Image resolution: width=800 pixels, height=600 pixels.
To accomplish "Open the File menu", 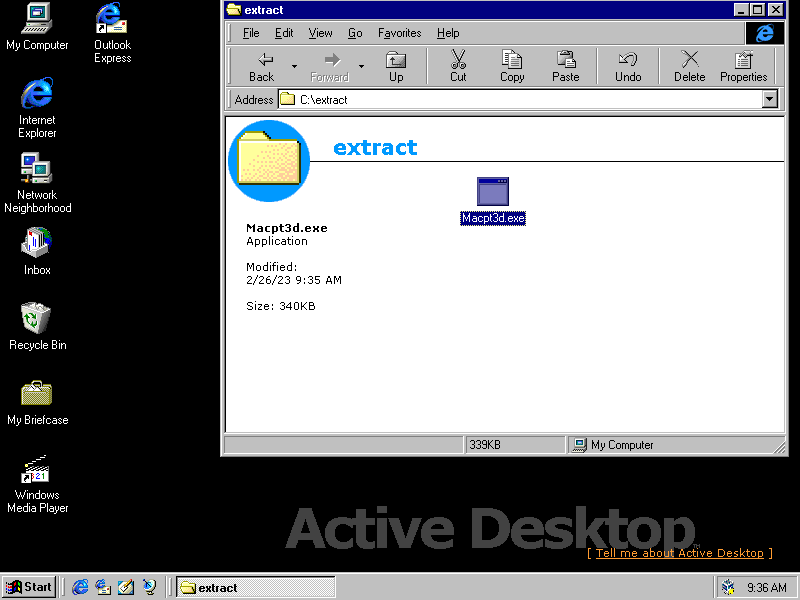I will [x=251, y=33].
